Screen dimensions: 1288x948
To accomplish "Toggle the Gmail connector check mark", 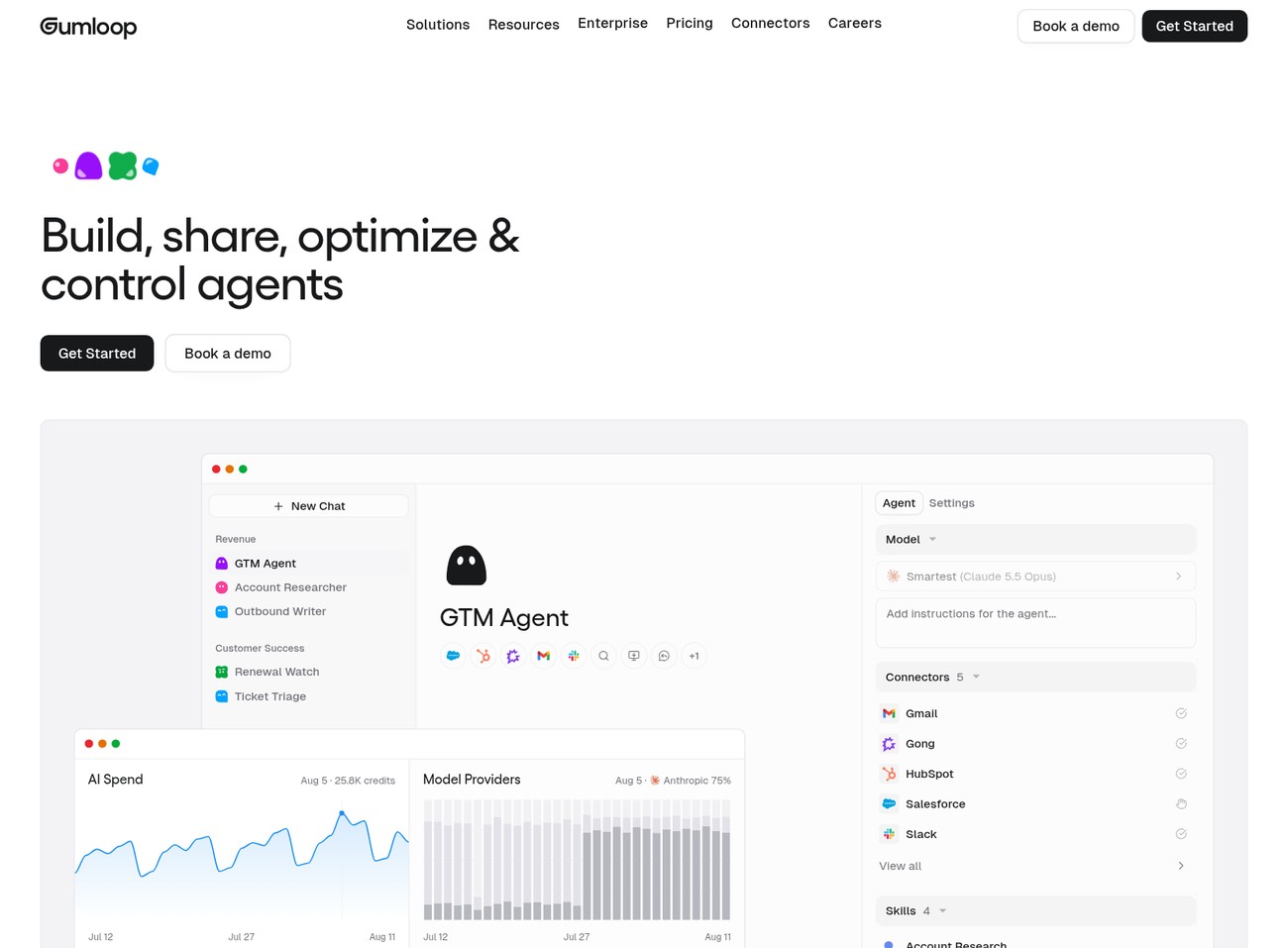I will click(1181, 713).
